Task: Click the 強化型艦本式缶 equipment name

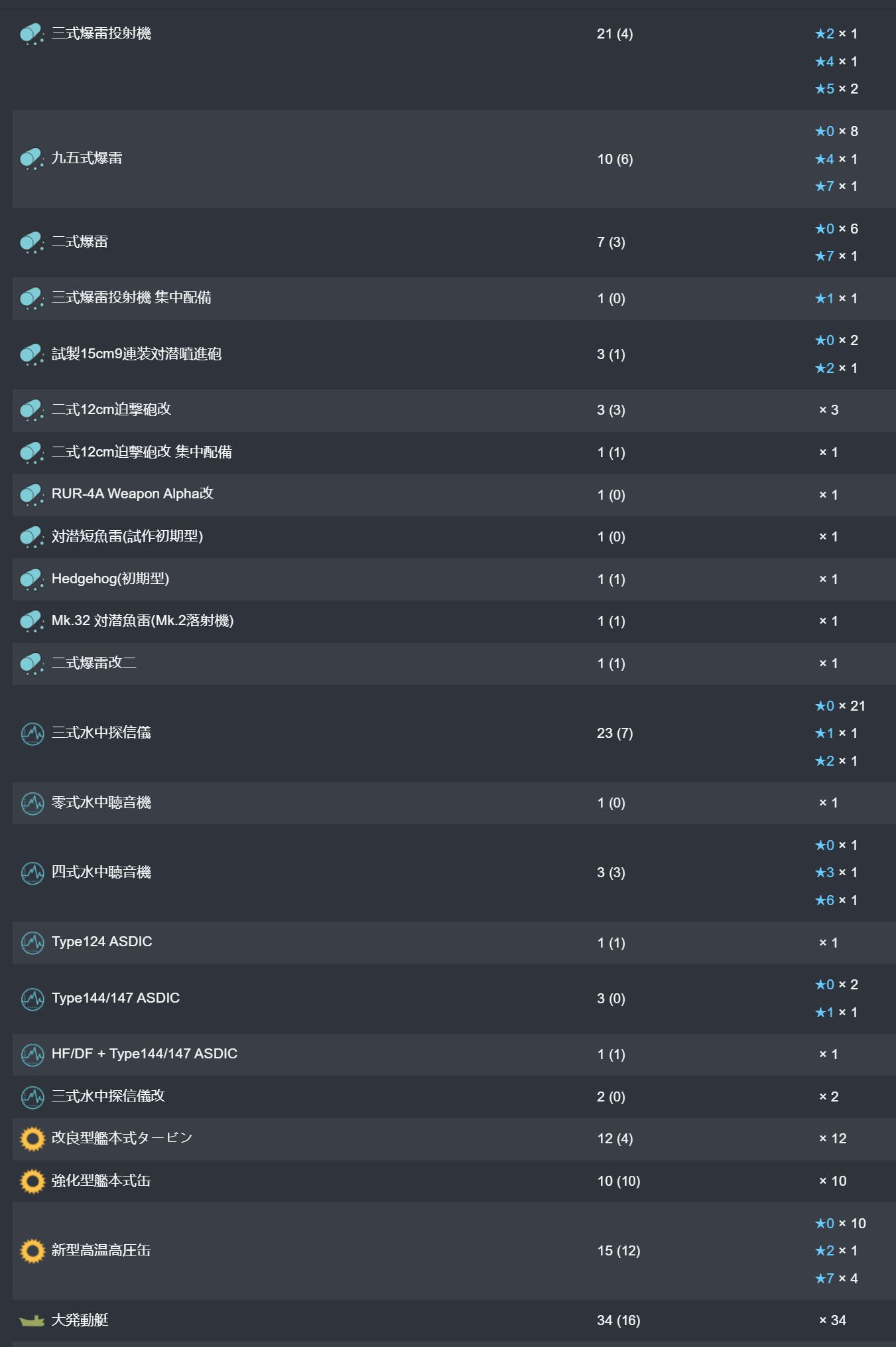Action: [101, 1181]
